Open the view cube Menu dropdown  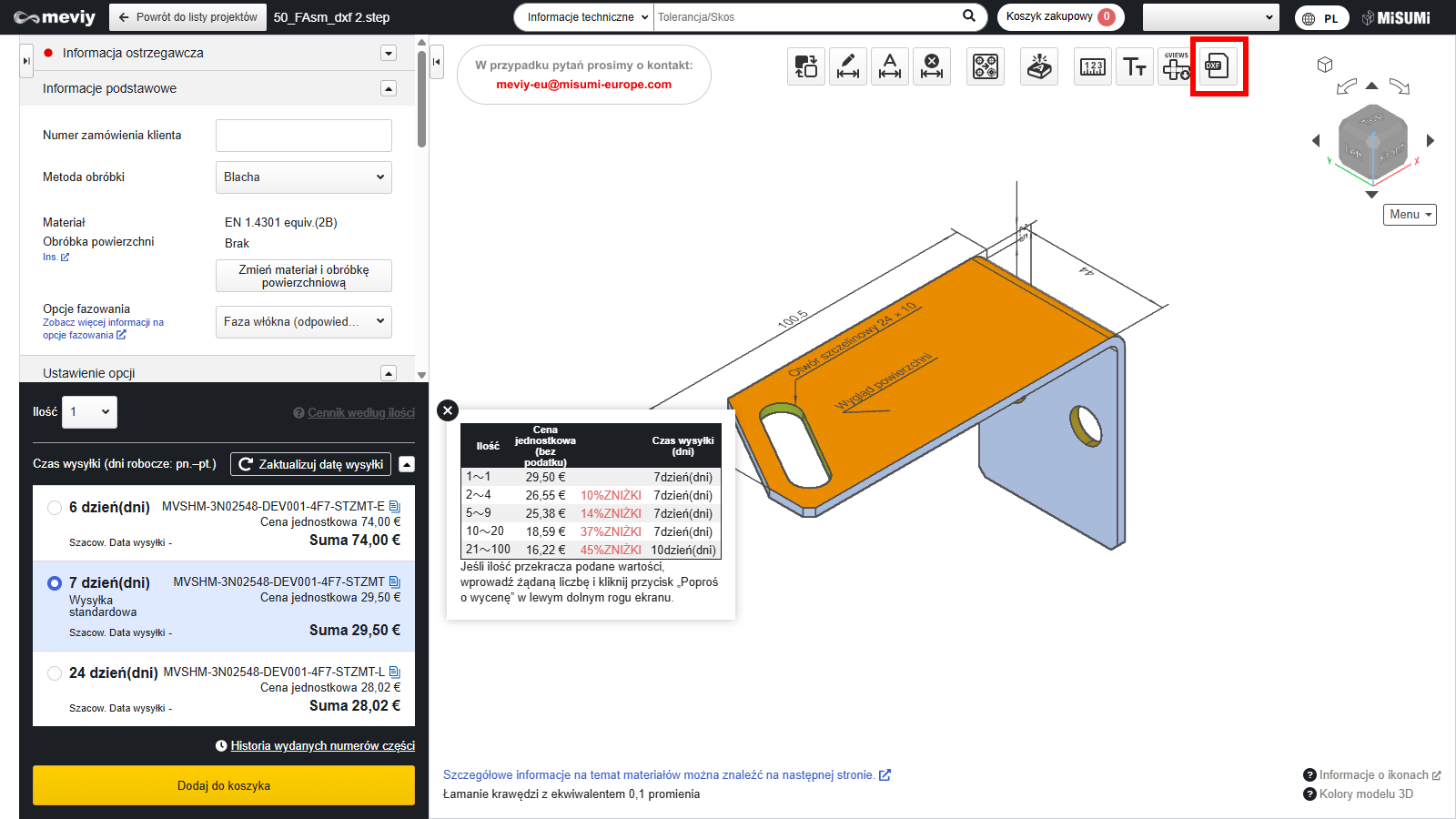point(1410,215)
